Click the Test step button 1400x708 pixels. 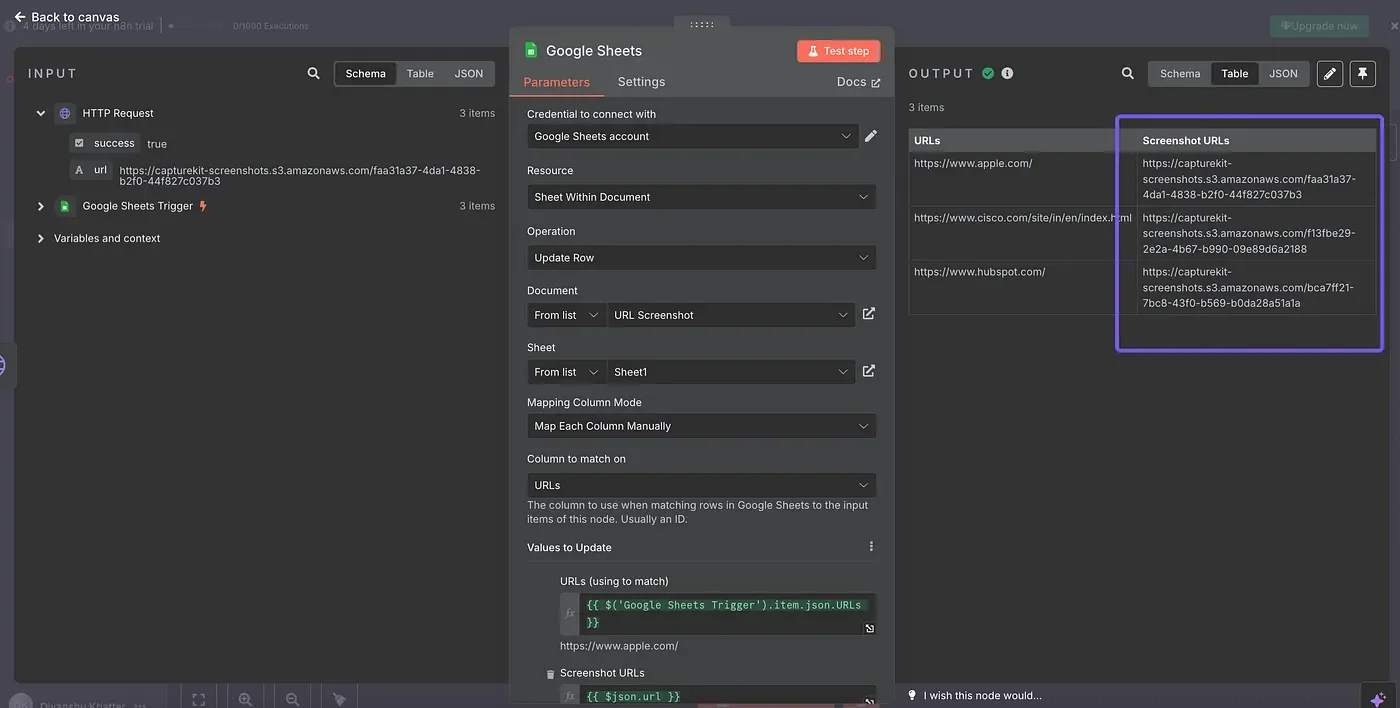[838, 51]
